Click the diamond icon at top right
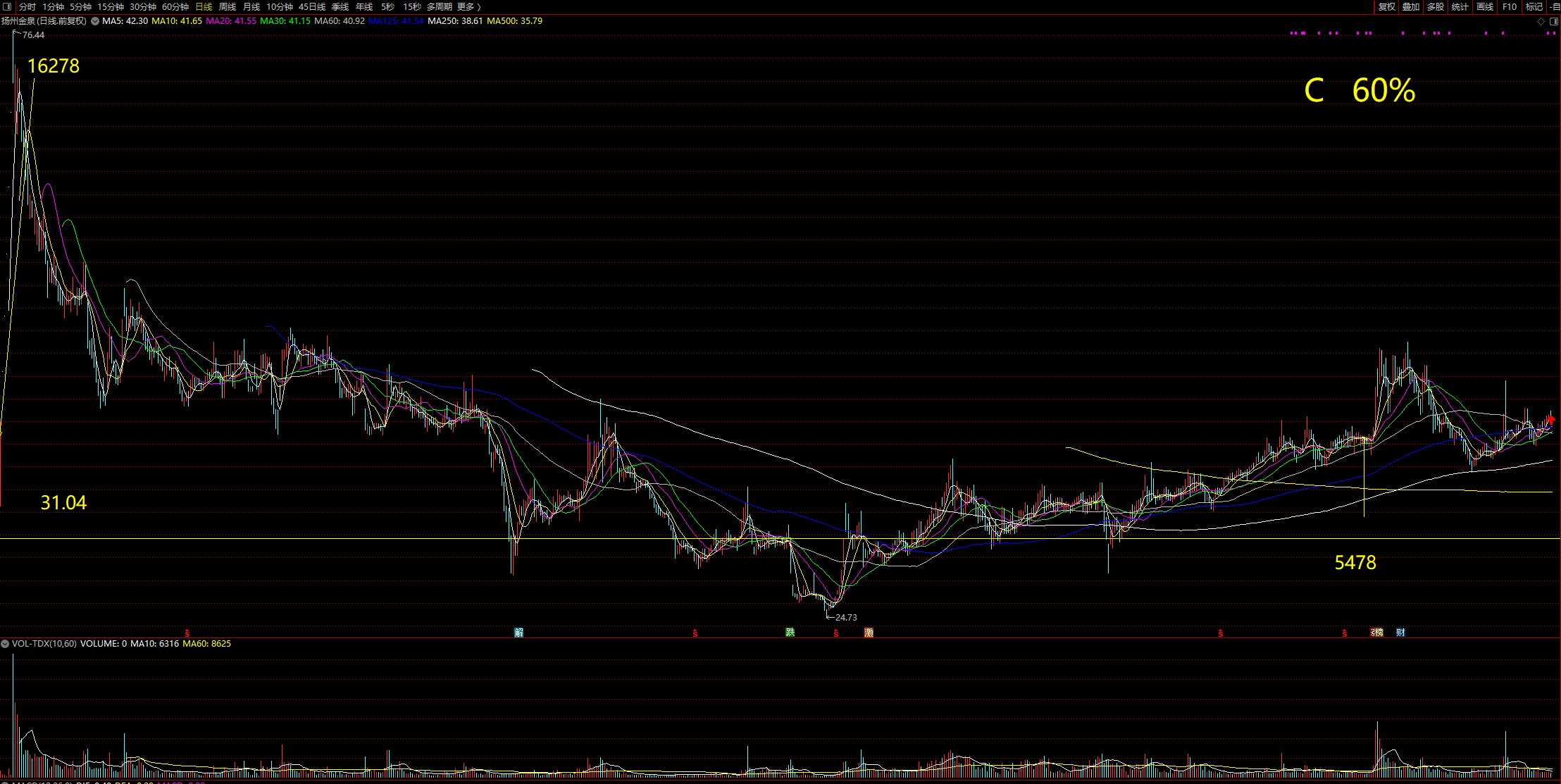Screen dimensions: 1561x784 click(x=1541, y=22)
